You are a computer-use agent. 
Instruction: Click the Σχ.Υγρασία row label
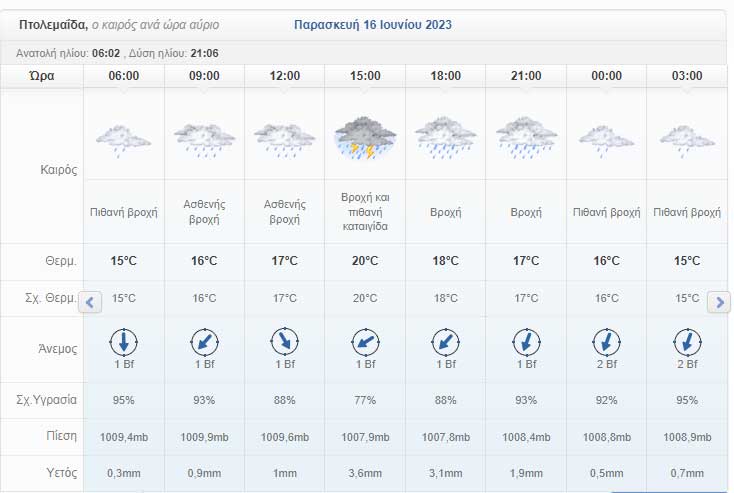(46, 400)
